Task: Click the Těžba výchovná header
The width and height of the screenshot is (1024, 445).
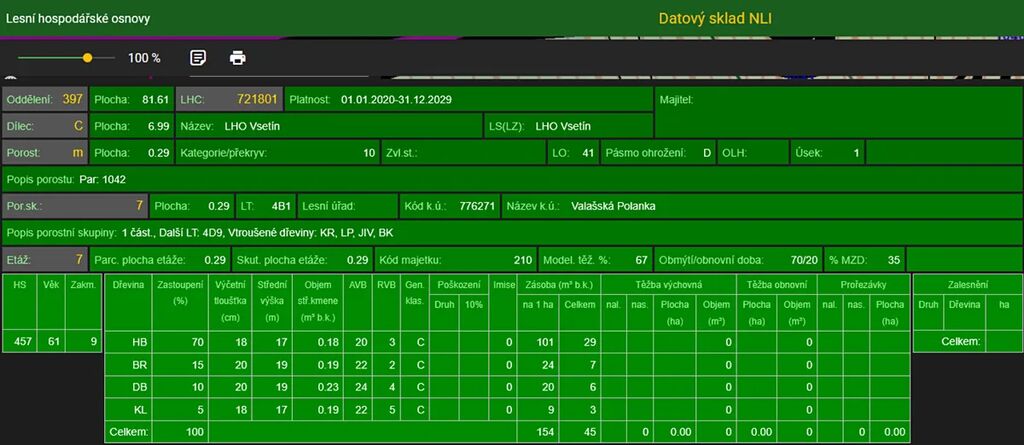Action: [668, 284]
